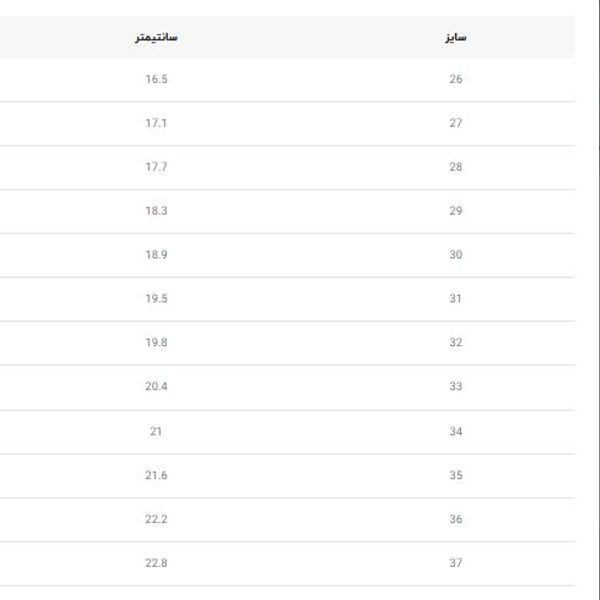Click the 22.8 centimeter value
This screenshot has height=600, width=600.
tap(156, 563)
